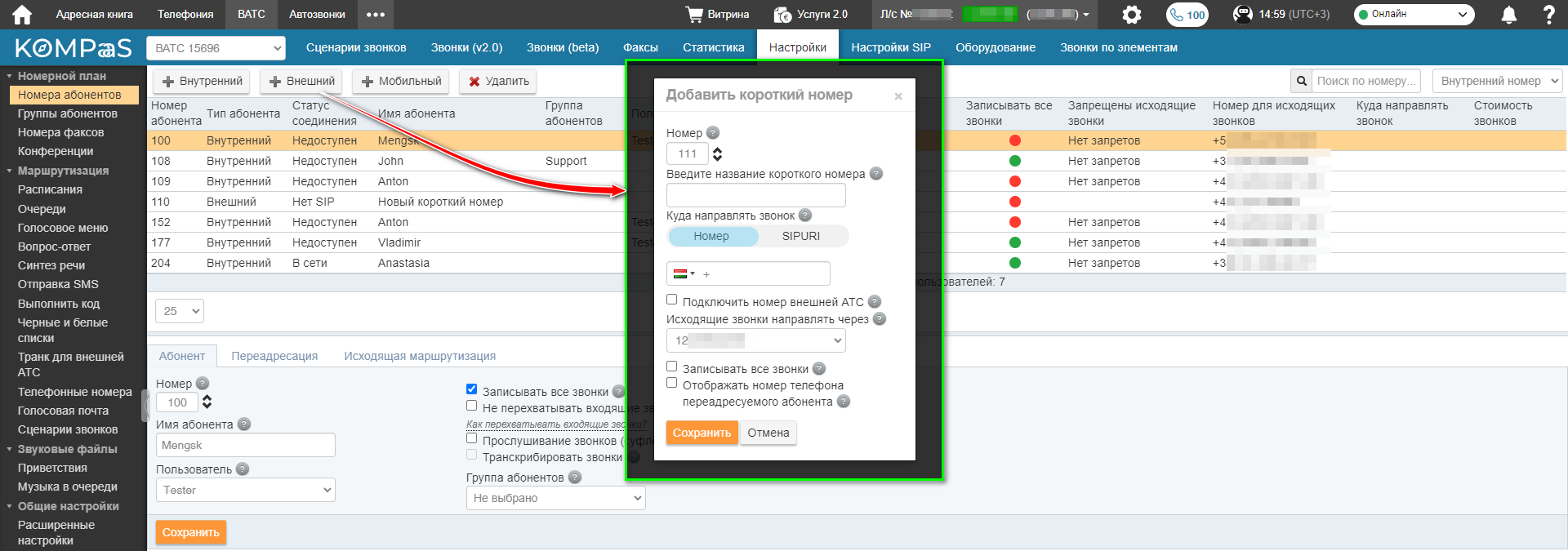The height and width of the screenshot is (551, 1568).
Task: Click the support headset icon
Action: point(1242,15)
